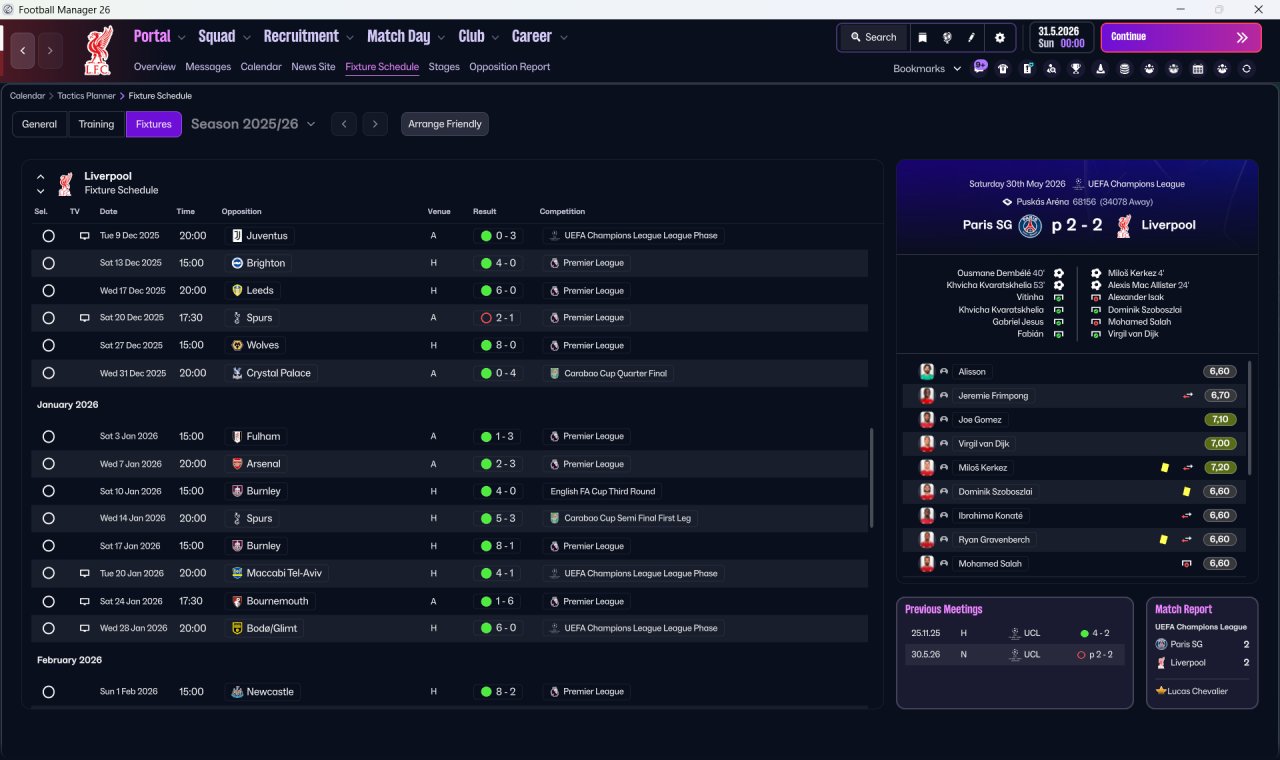Open the Bookmarks dropdown
The width and height of the screenshot is (1280, 760).
point(927,69)
